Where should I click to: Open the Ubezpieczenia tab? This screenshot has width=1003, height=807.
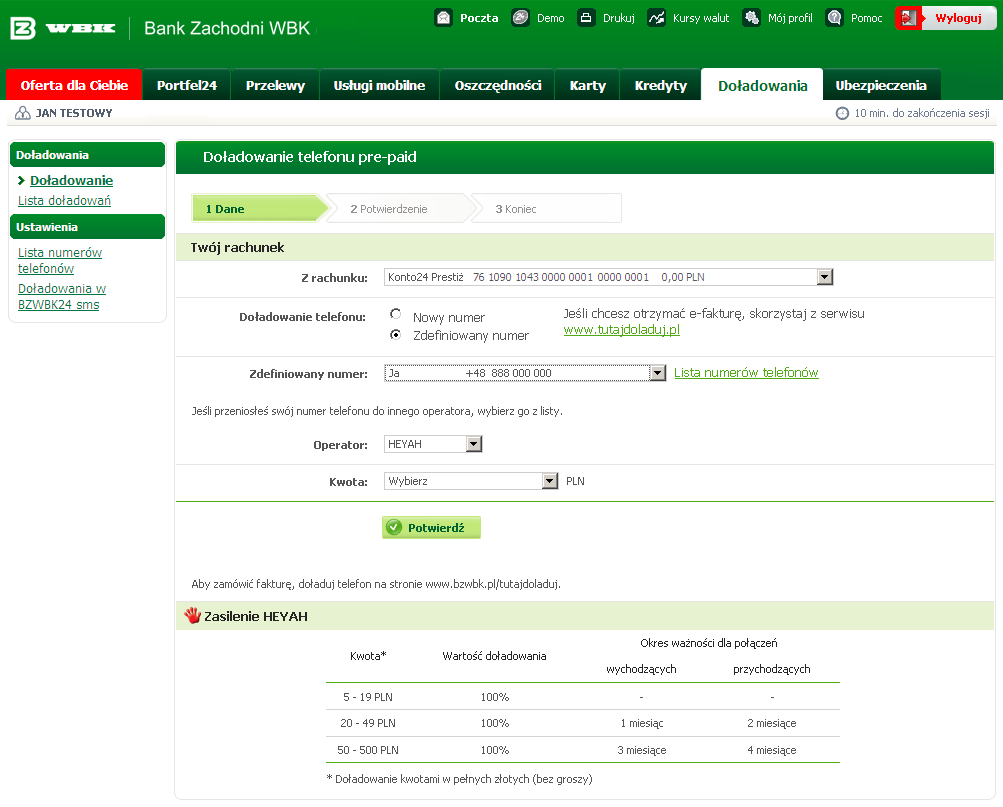[881, 85]
